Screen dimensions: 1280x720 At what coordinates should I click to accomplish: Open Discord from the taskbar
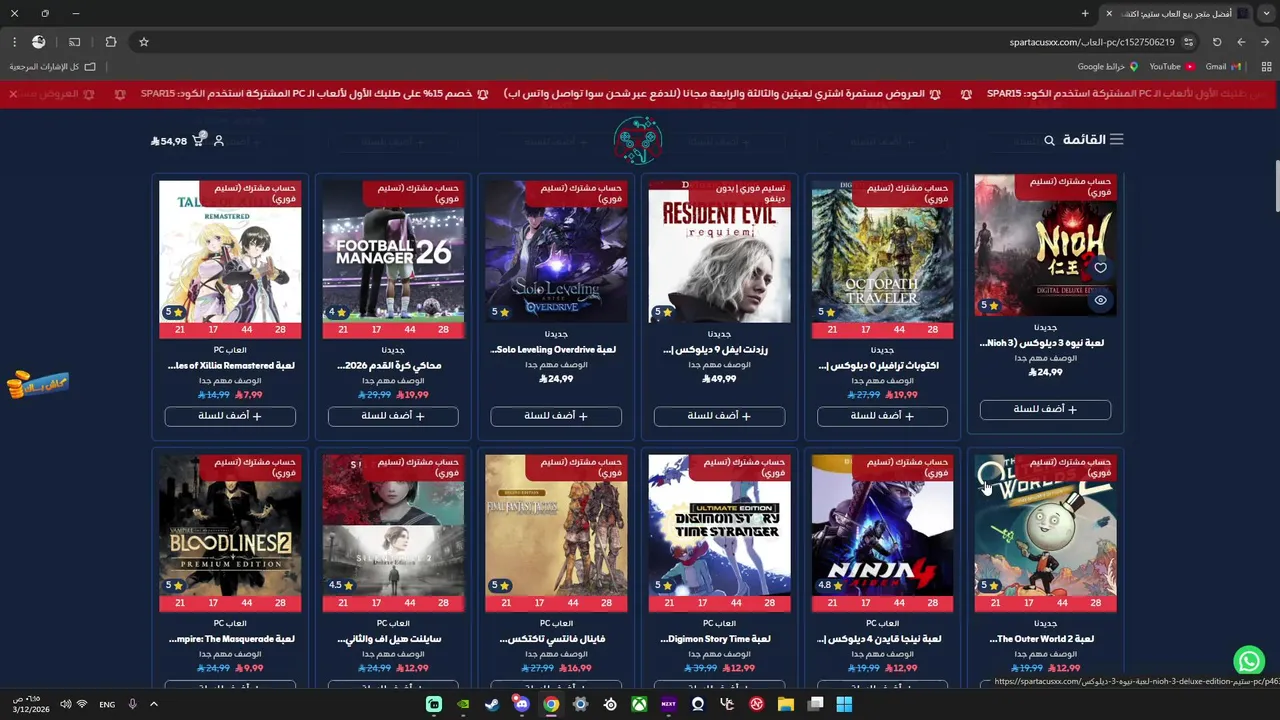pos(521,704)
